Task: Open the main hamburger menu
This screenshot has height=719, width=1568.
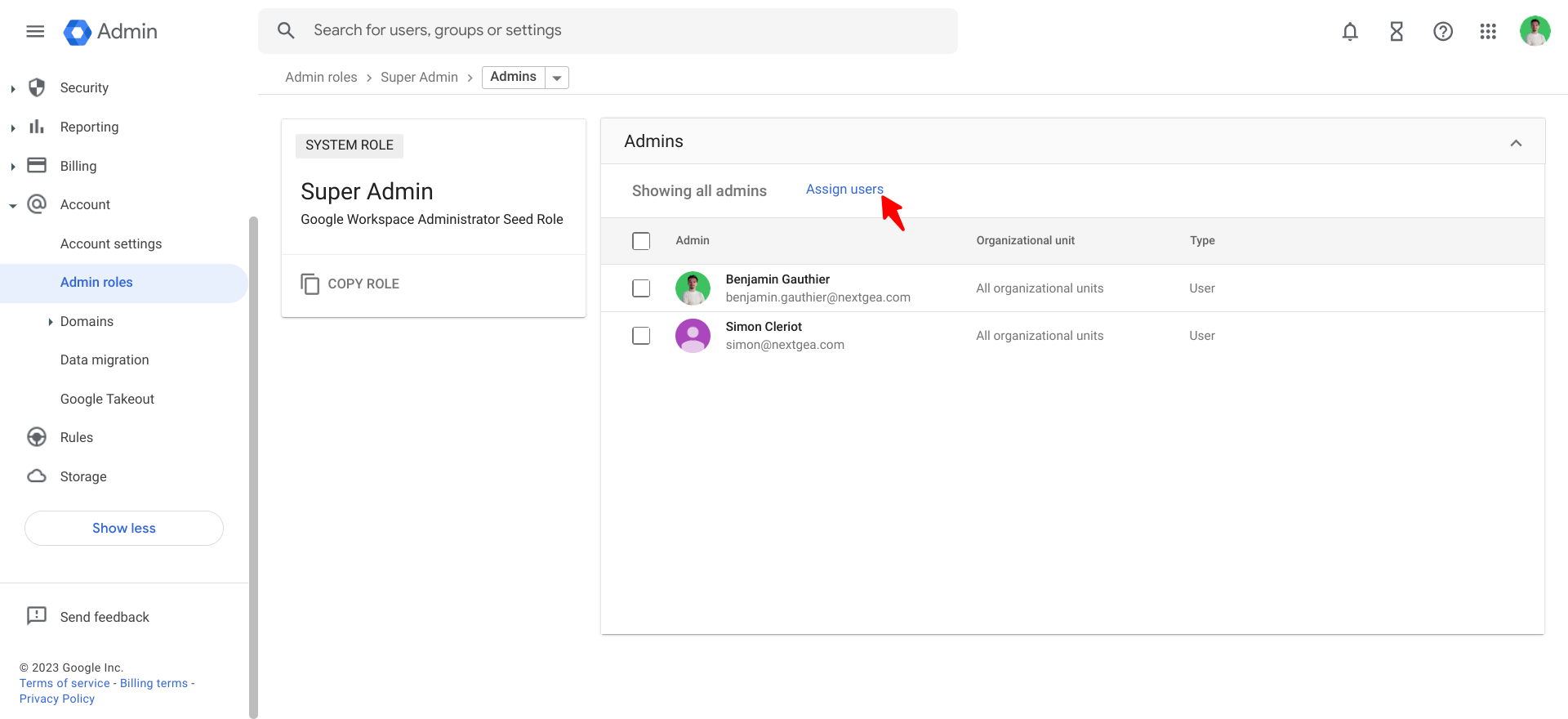Action: [35, 31]
